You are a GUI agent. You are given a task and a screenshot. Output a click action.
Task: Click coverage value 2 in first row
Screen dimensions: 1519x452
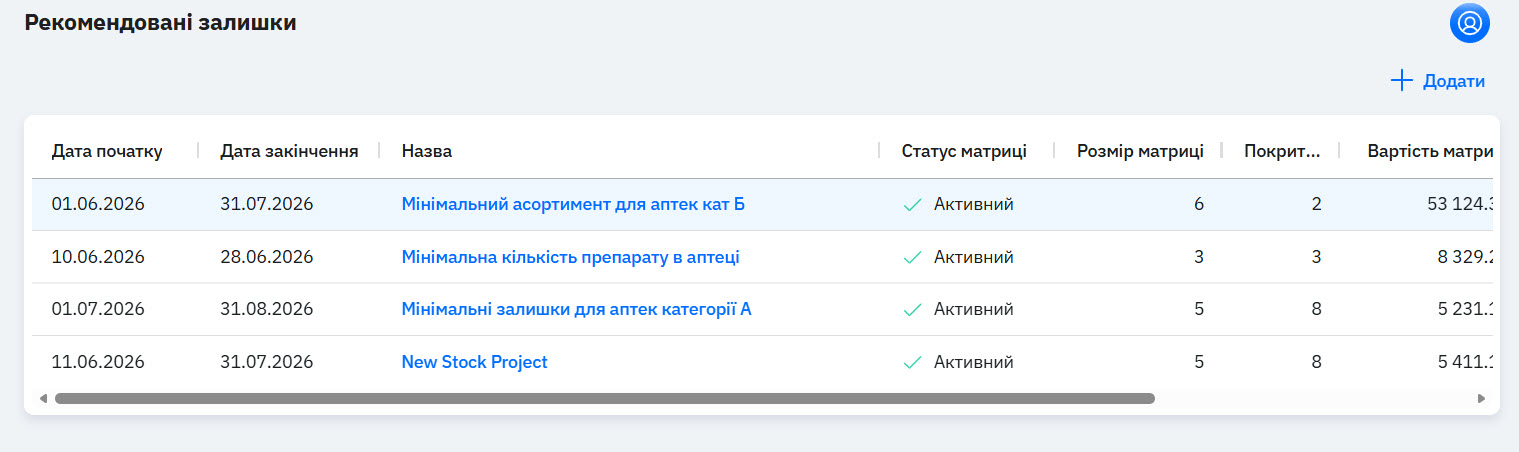1316,204
